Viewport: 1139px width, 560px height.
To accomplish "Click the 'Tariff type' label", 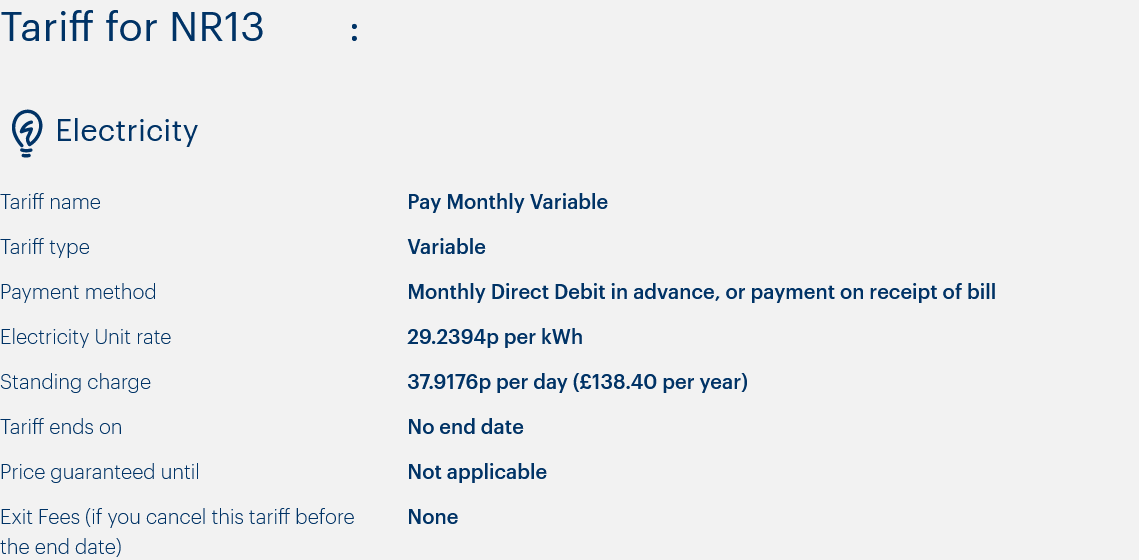I will [45, 248].
